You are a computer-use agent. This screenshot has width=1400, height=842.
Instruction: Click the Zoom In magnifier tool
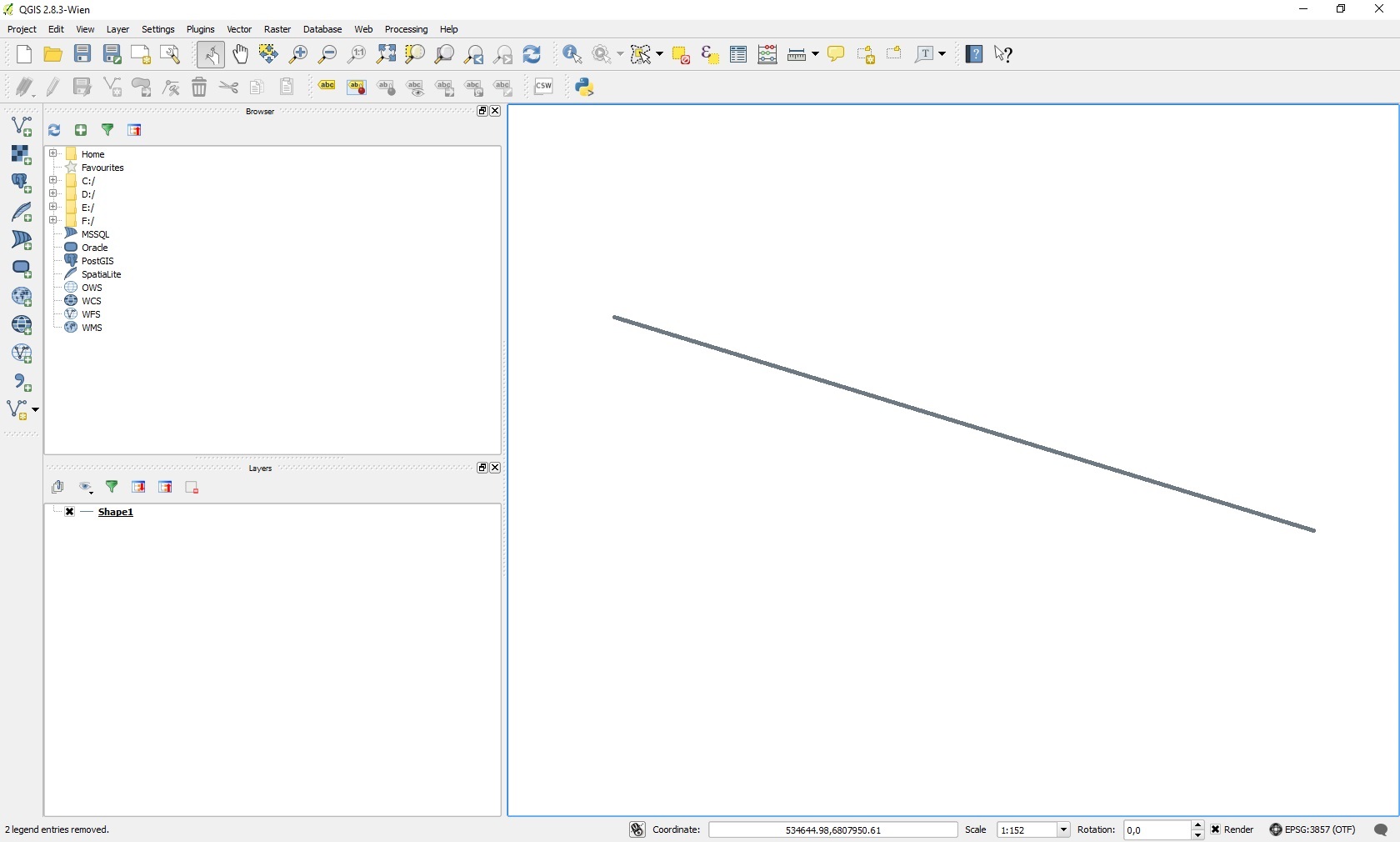(298, 55)
